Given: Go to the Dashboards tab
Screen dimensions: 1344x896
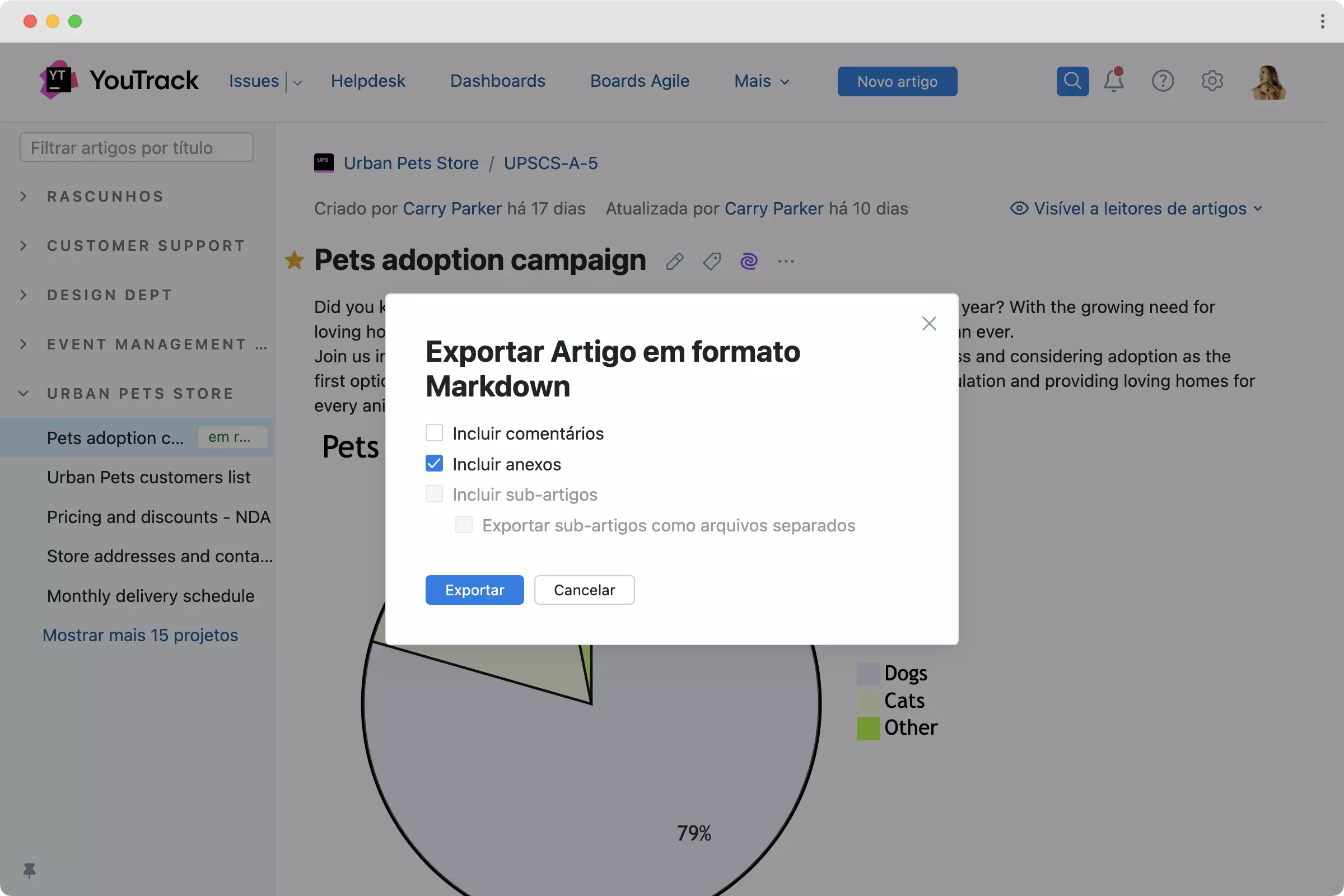Looking at the screenshot, I should coord(497,81).
